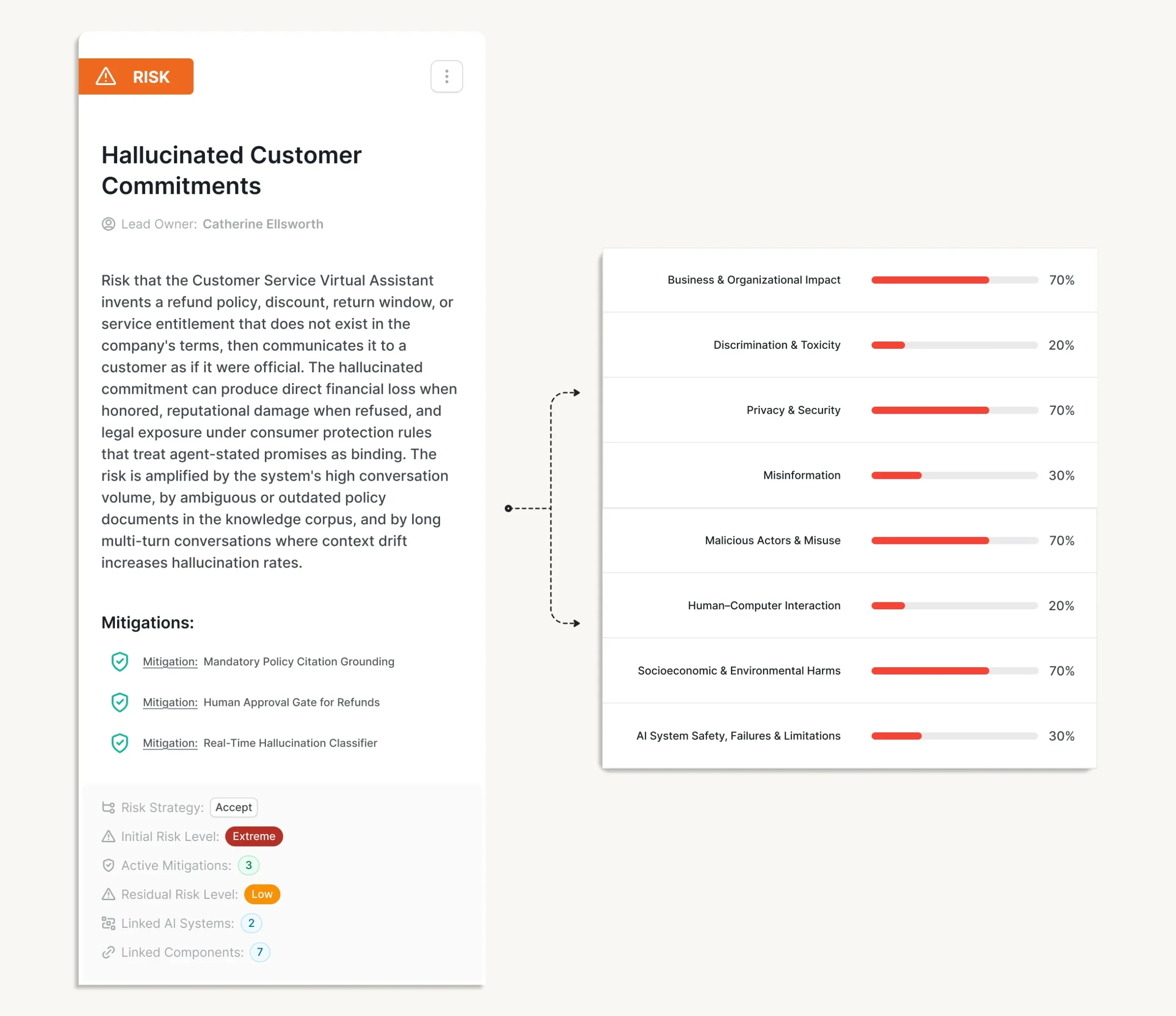The image size is (1176, 1016).
Task: Open Mitigation link for Human Approval Gate for Refunds
Action: click(170, 703)
